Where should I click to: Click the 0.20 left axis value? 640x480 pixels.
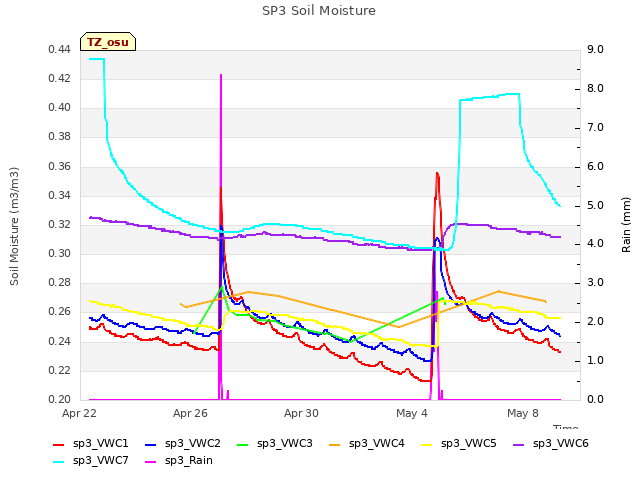click(60, 400)
